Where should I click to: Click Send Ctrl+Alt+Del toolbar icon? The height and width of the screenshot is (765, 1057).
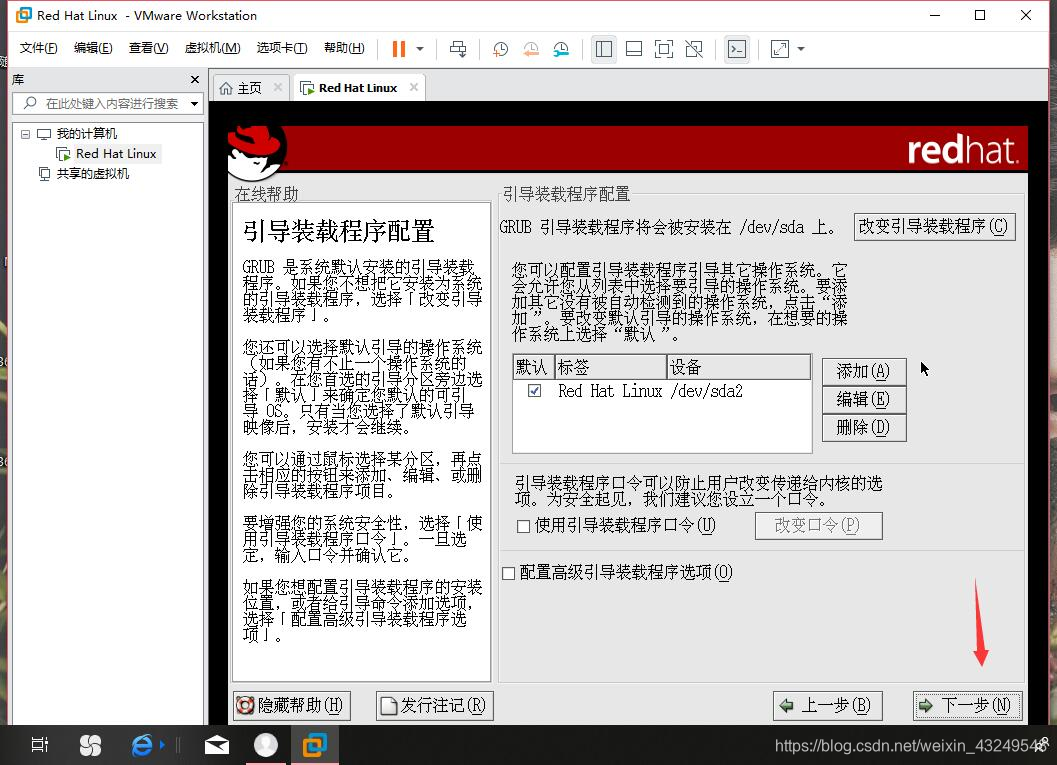pos(458,49)
